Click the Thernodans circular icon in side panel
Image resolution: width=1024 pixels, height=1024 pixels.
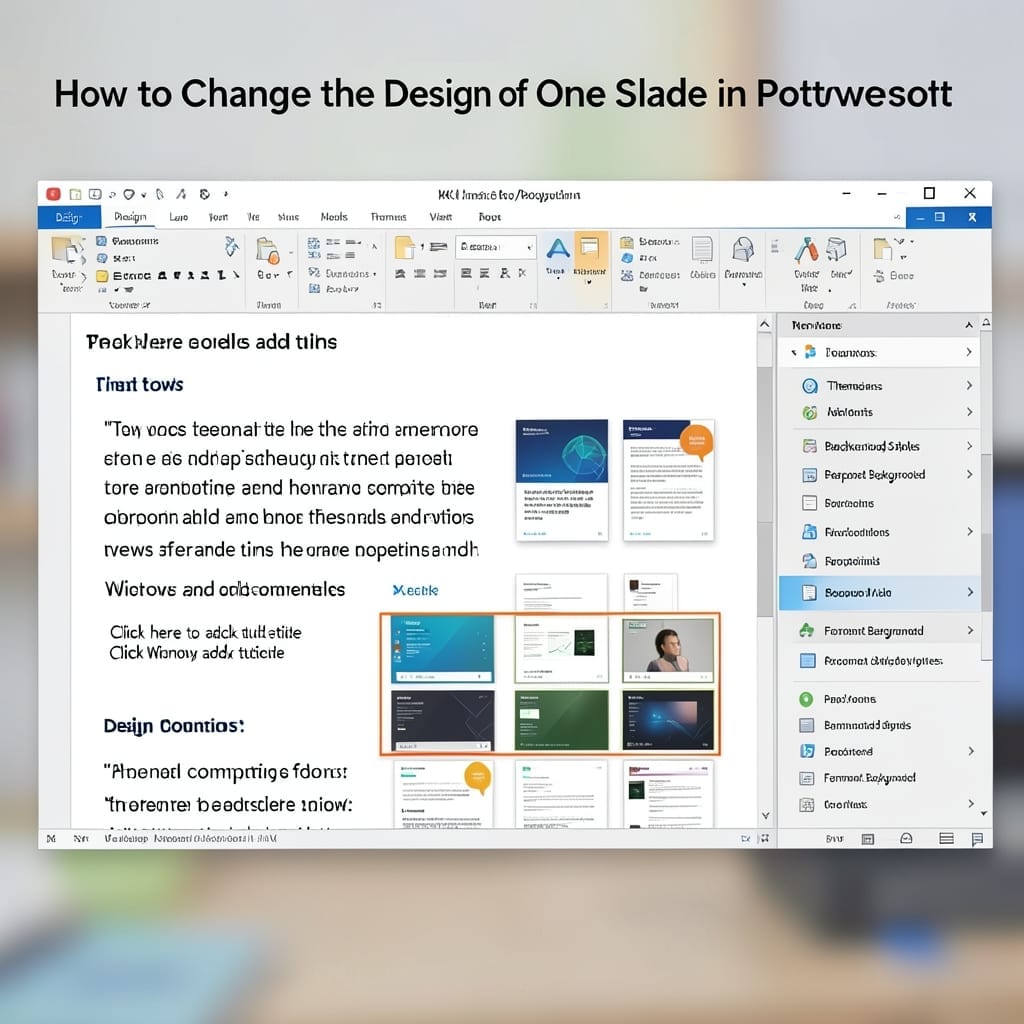(810, 386)
